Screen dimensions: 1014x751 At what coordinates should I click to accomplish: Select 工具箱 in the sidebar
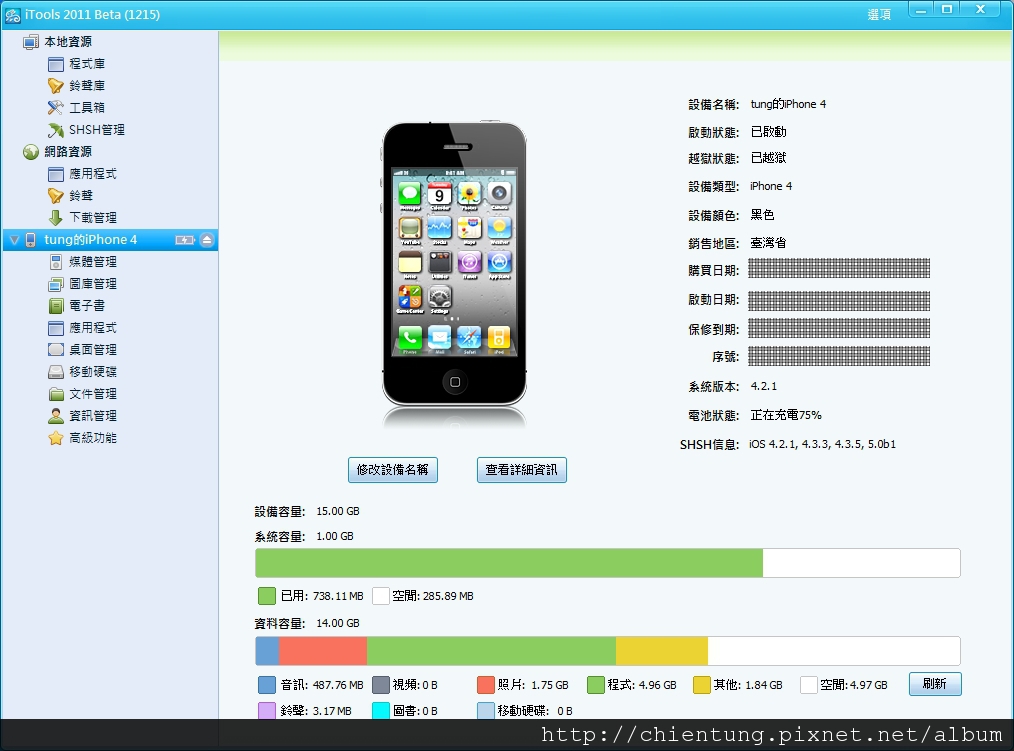tap(87, 108)
